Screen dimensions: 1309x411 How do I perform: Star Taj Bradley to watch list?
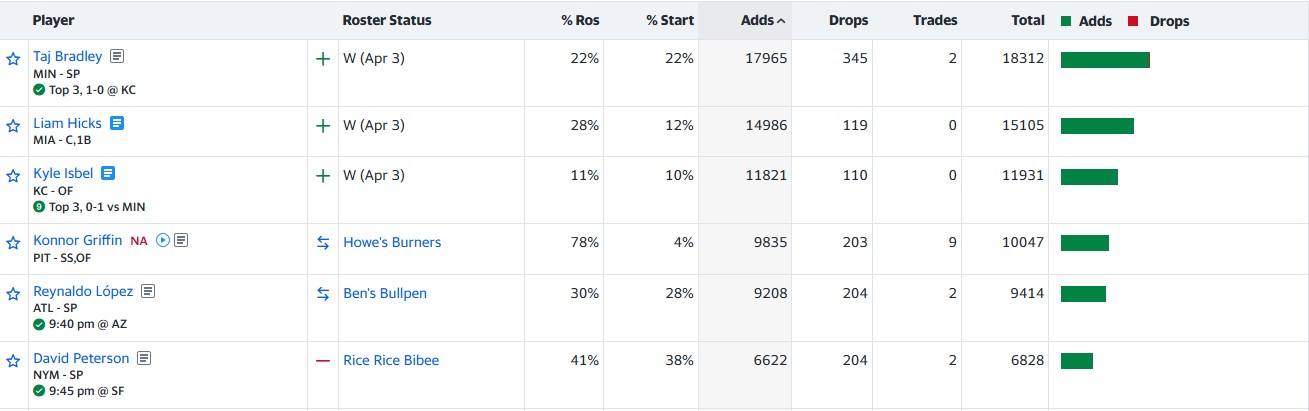click(x=13, y=59)
